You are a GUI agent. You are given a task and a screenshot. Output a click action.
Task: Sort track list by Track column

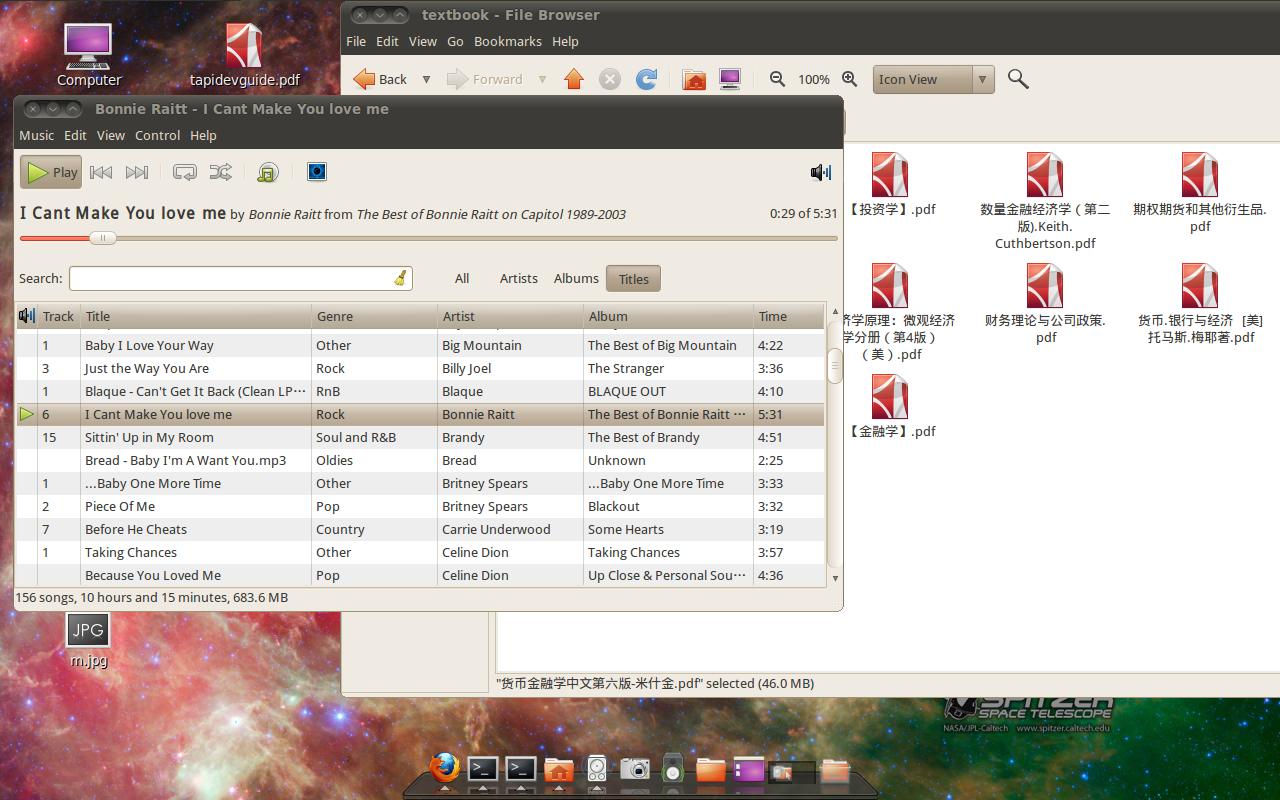pos(59,316)
